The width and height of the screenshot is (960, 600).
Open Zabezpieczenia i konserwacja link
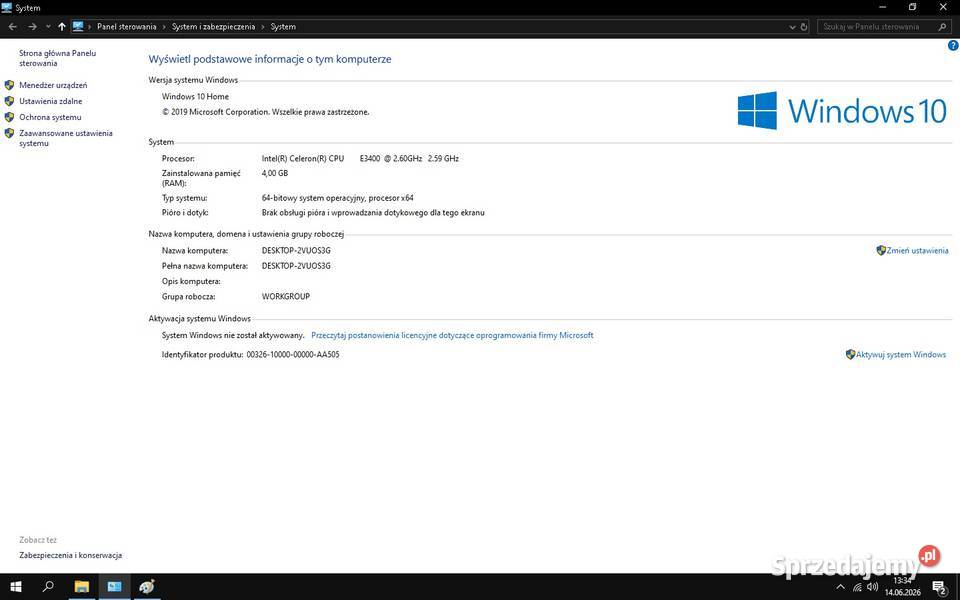(x=70, y=555)
